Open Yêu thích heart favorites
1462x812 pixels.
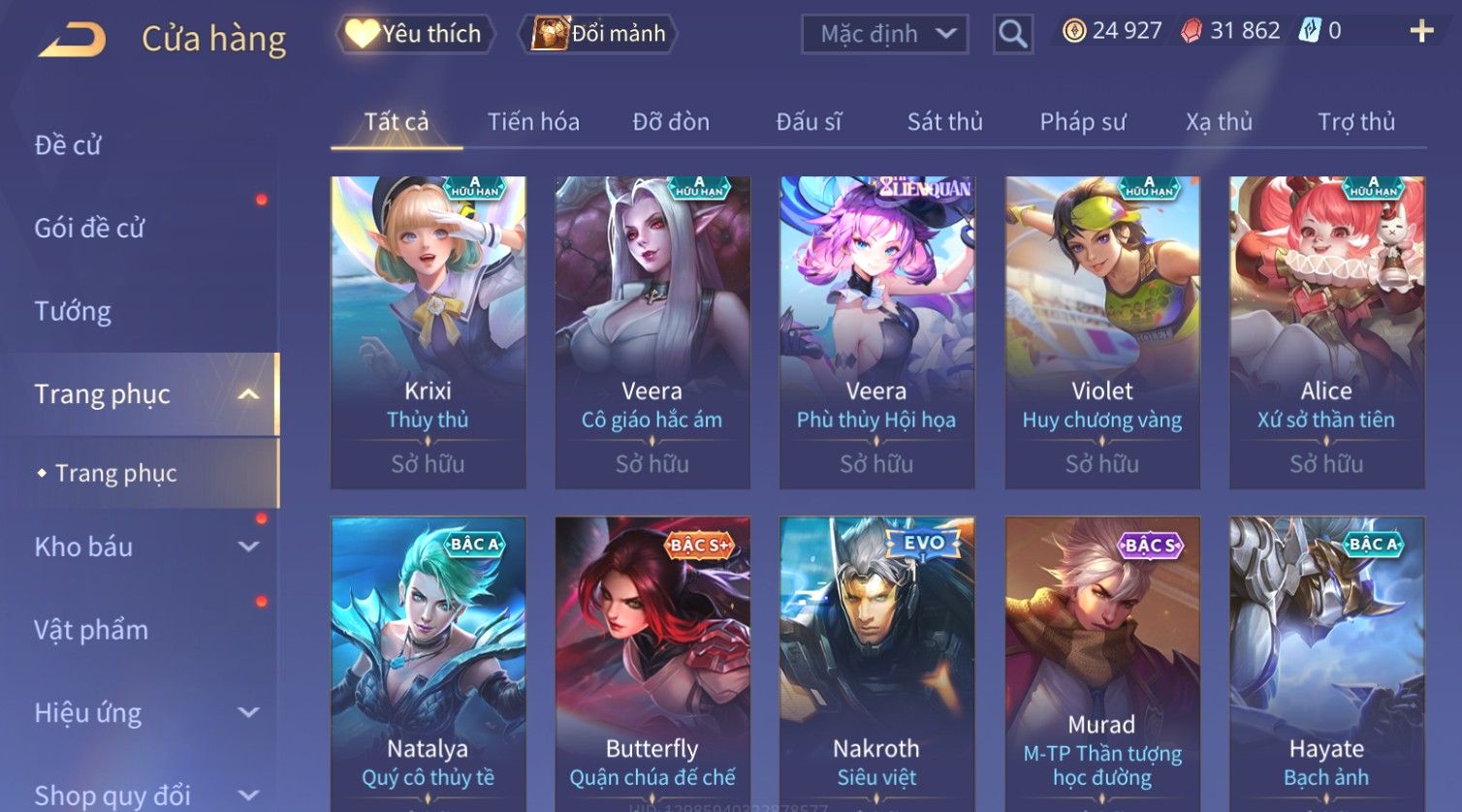coord(415,34)
